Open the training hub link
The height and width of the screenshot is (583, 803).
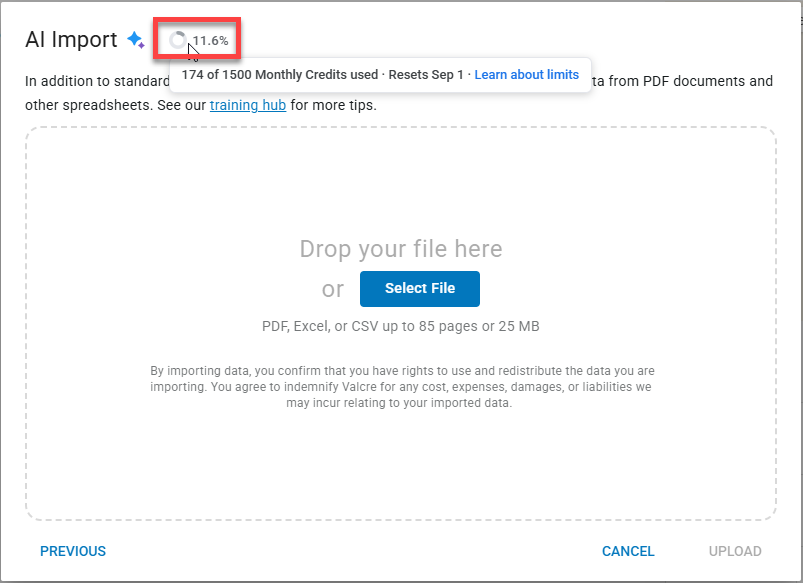248,105
